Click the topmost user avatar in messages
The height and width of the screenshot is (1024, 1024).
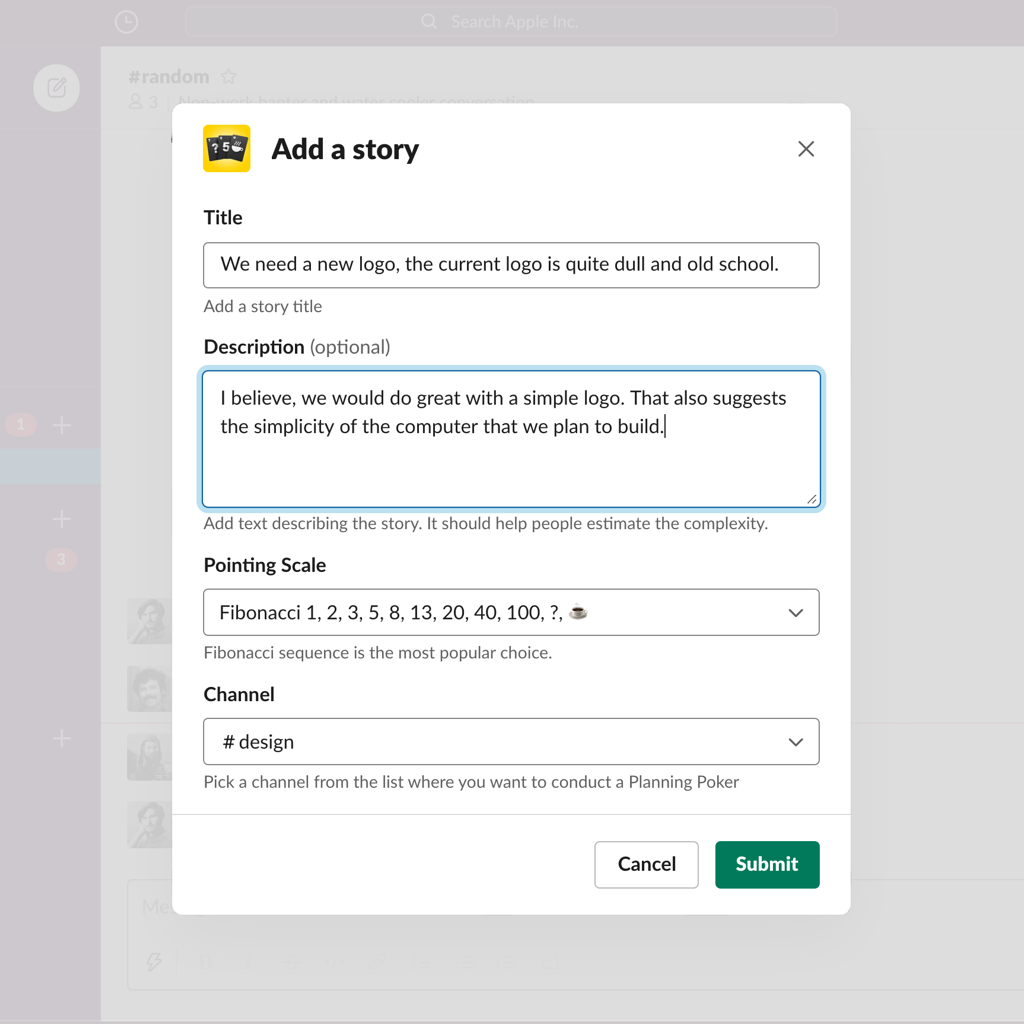pyautogui.click(x=149, y=621)
